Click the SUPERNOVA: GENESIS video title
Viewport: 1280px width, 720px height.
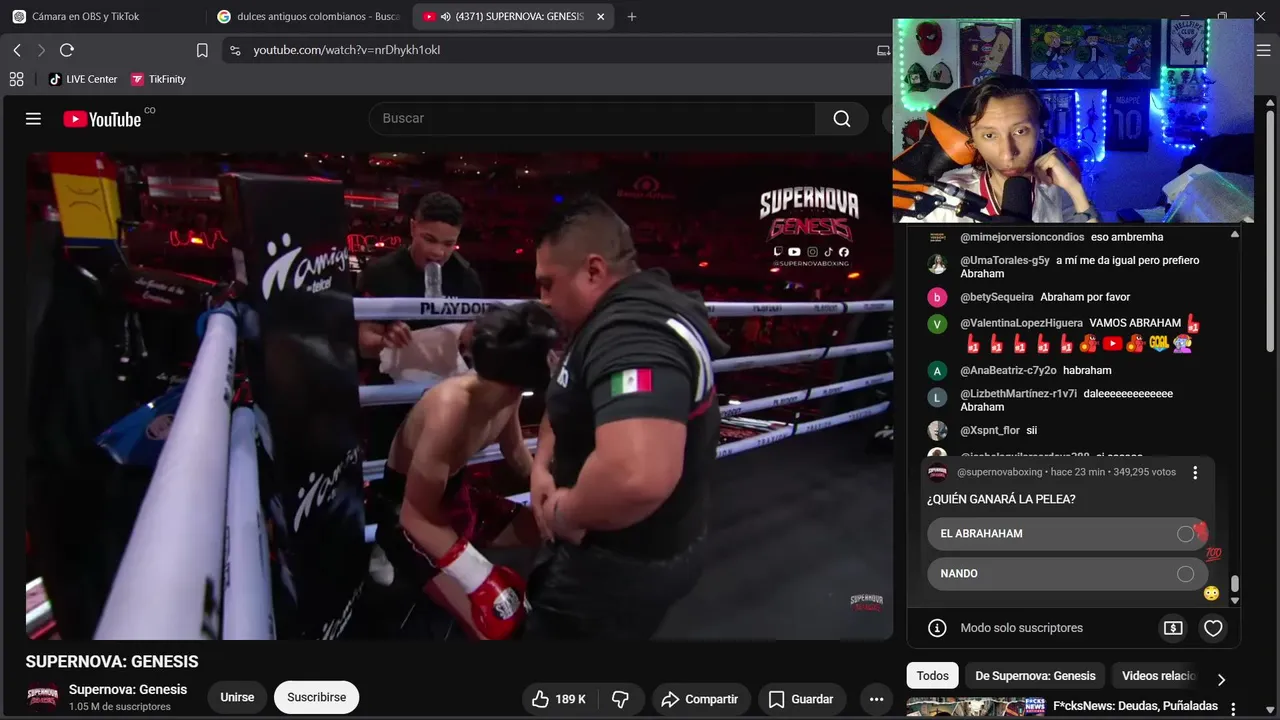112,662
